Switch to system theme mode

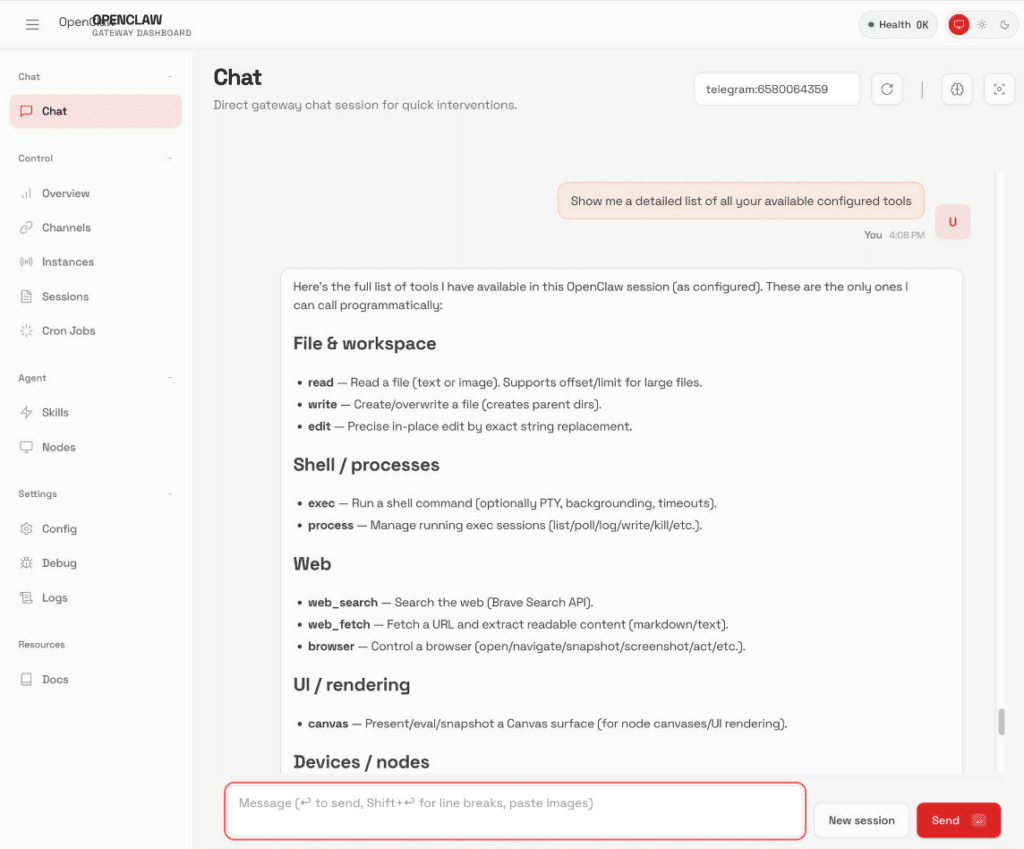(959, 24)
